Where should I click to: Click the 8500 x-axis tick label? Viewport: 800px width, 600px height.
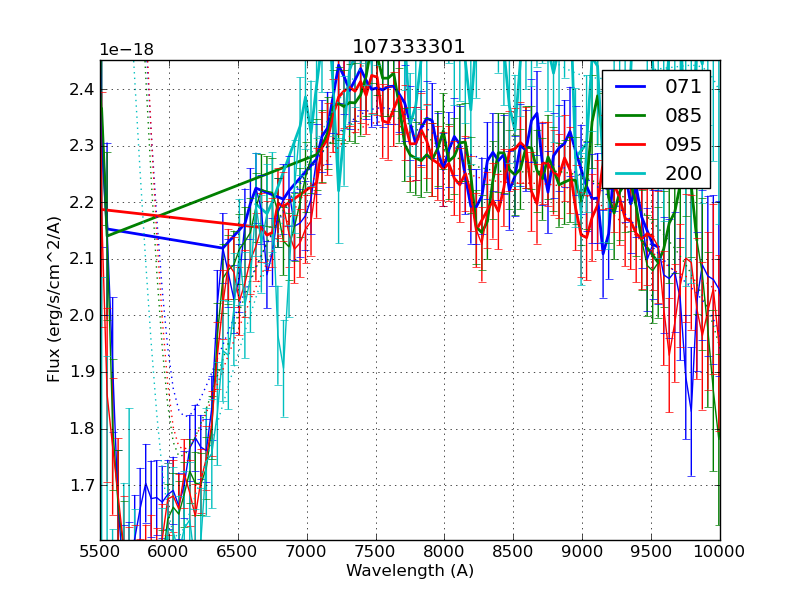(x=513, y=551)
